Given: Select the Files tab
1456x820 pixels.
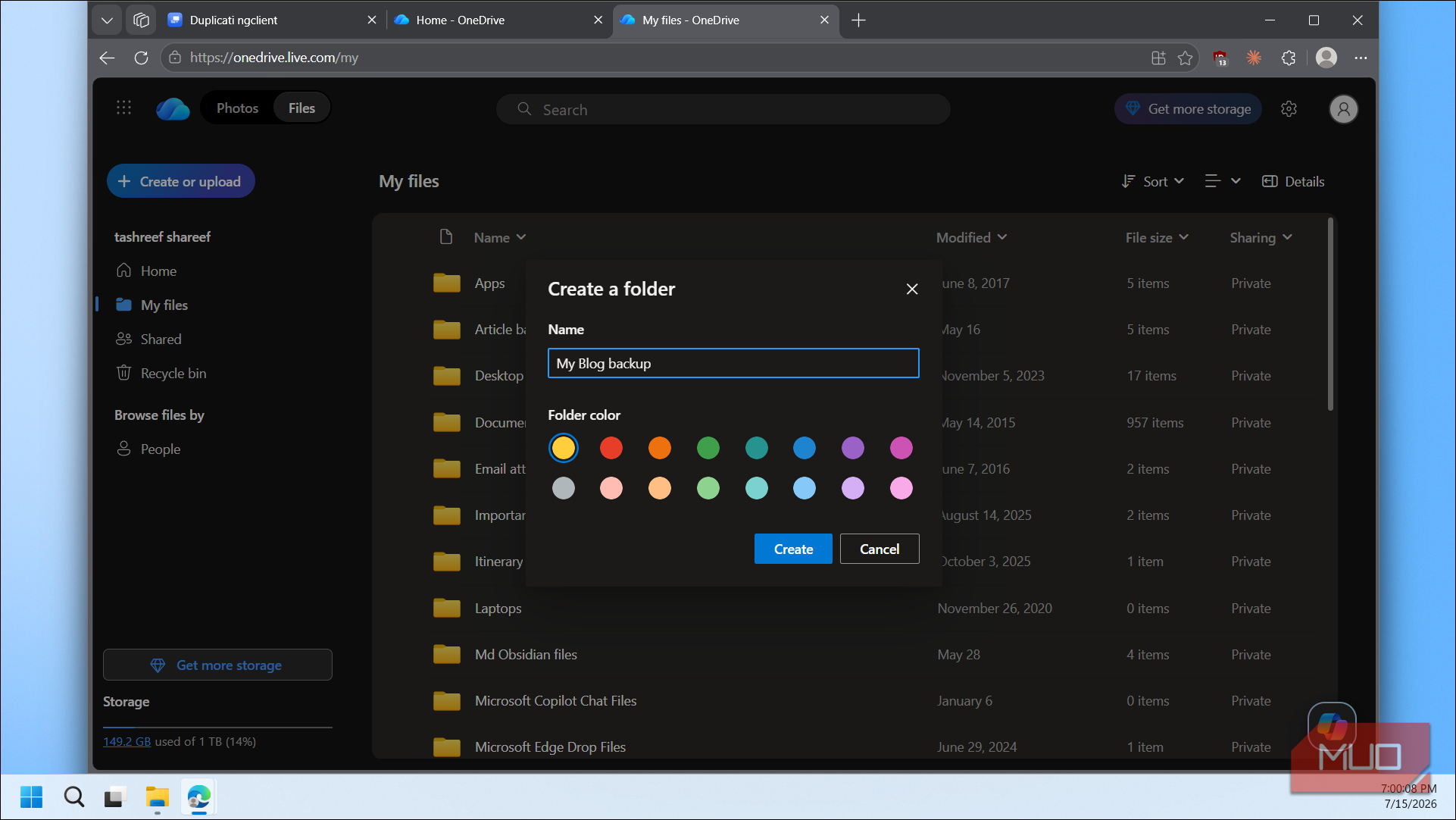Looking at the screenshot, I should (x=302, y=108).
